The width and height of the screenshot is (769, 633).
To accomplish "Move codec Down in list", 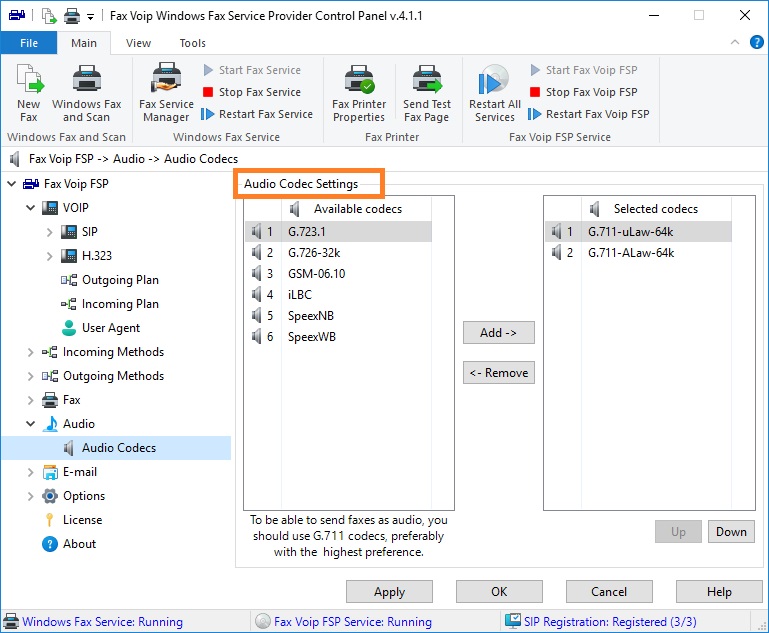I will tap(731, 532).
